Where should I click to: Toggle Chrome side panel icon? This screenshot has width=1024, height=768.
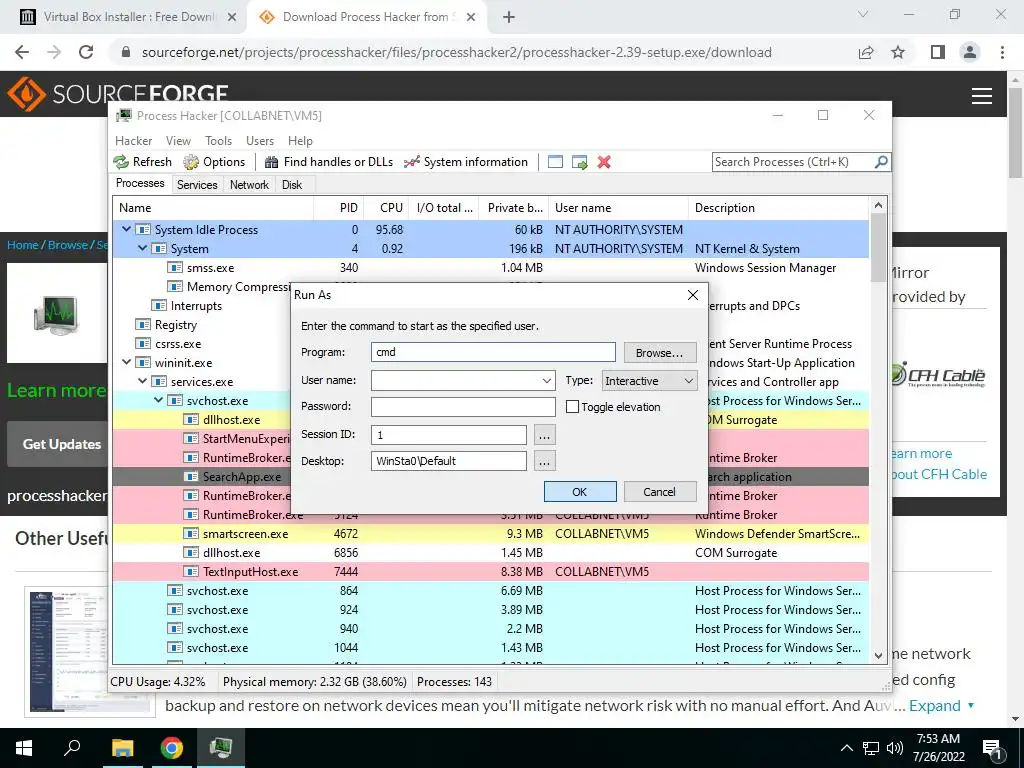pos(938,52)
